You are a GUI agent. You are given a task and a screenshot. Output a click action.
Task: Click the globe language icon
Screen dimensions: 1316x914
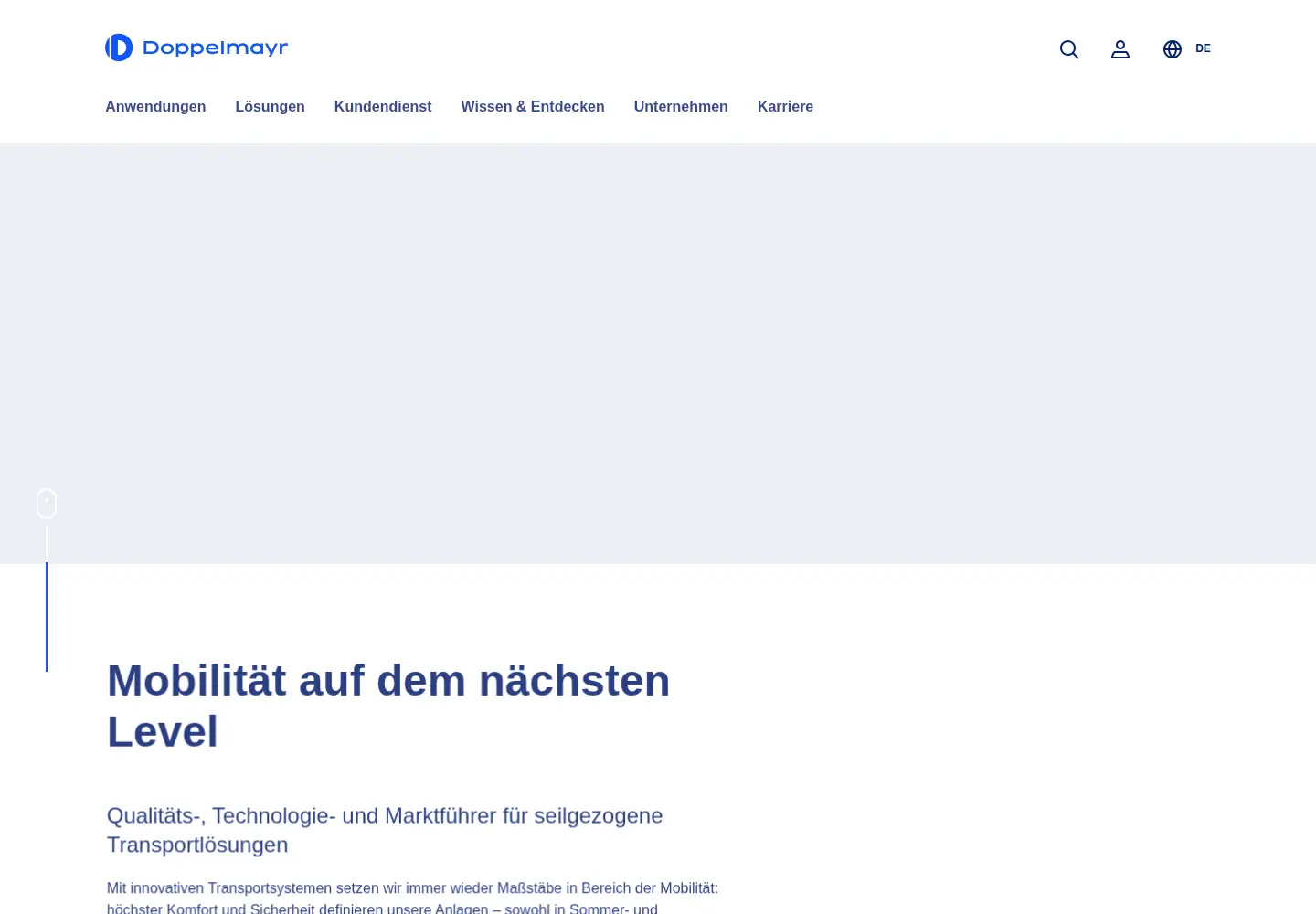1173,49
